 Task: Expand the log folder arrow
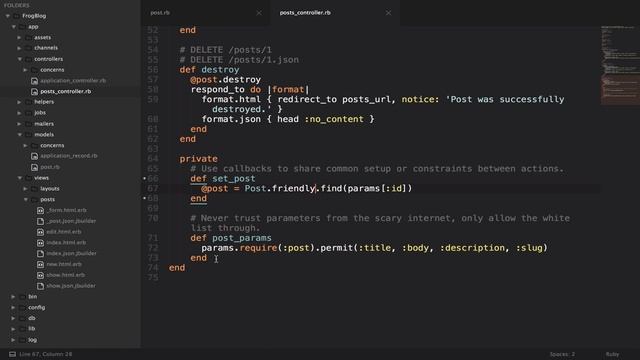[x=13, y=340]
